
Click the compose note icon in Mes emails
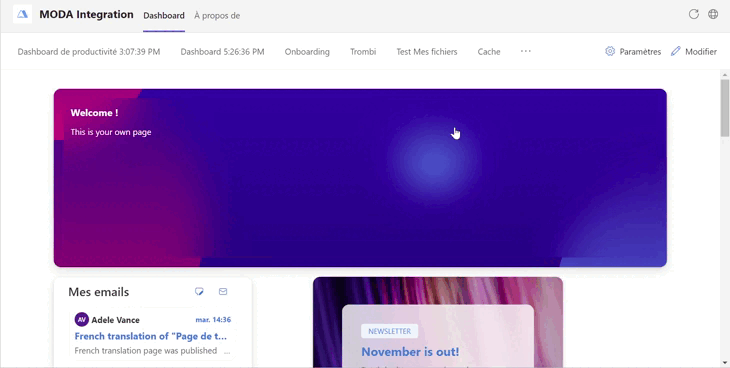(199, 292)
